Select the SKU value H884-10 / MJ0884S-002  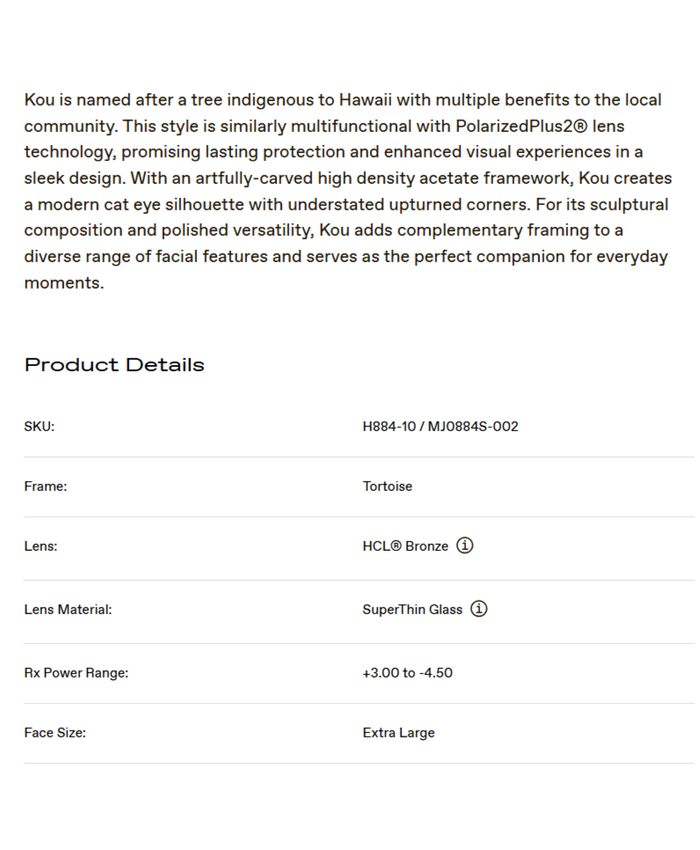[x=440, y=427]
